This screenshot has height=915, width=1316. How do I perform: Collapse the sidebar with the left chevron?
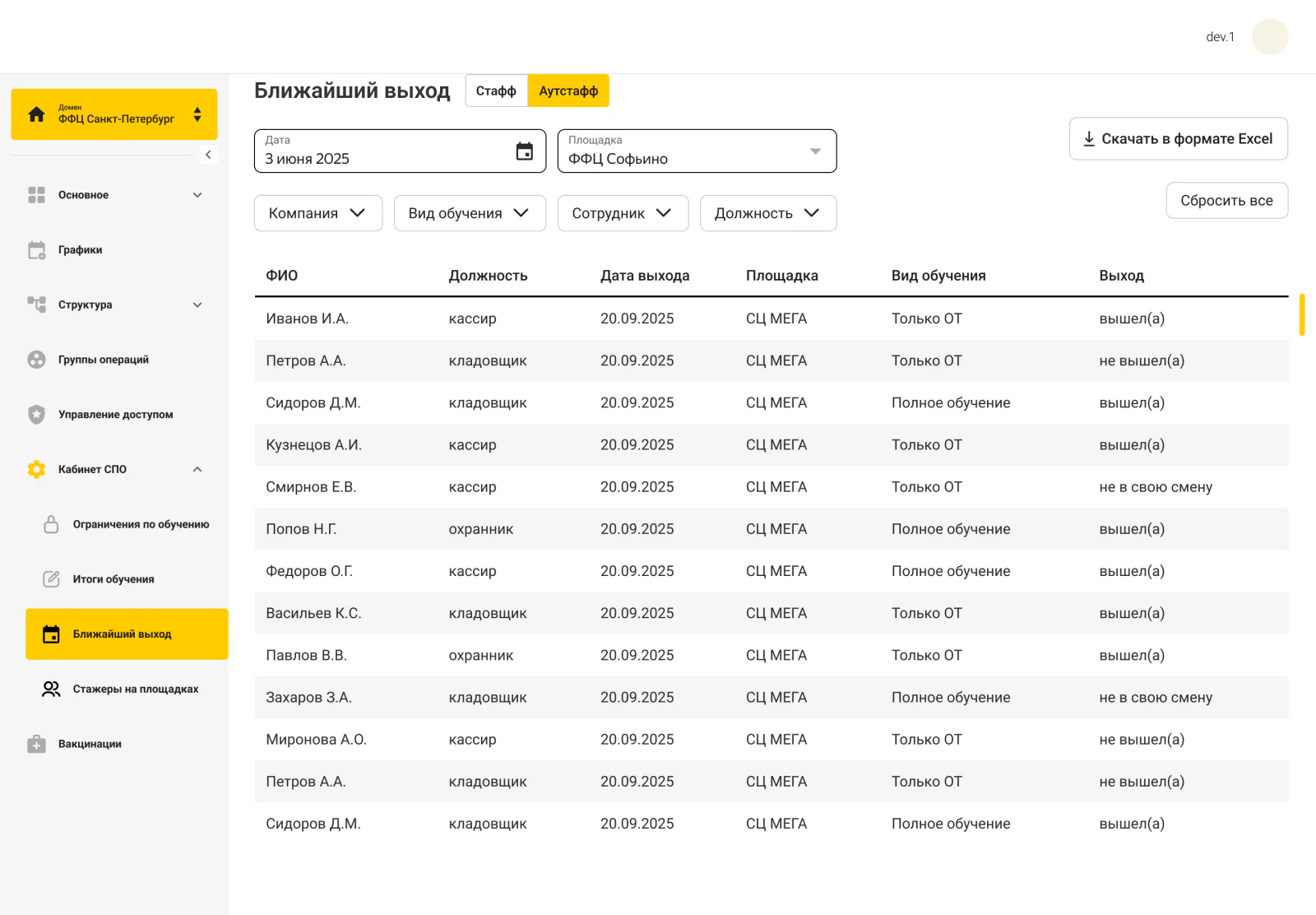point(208,155)
